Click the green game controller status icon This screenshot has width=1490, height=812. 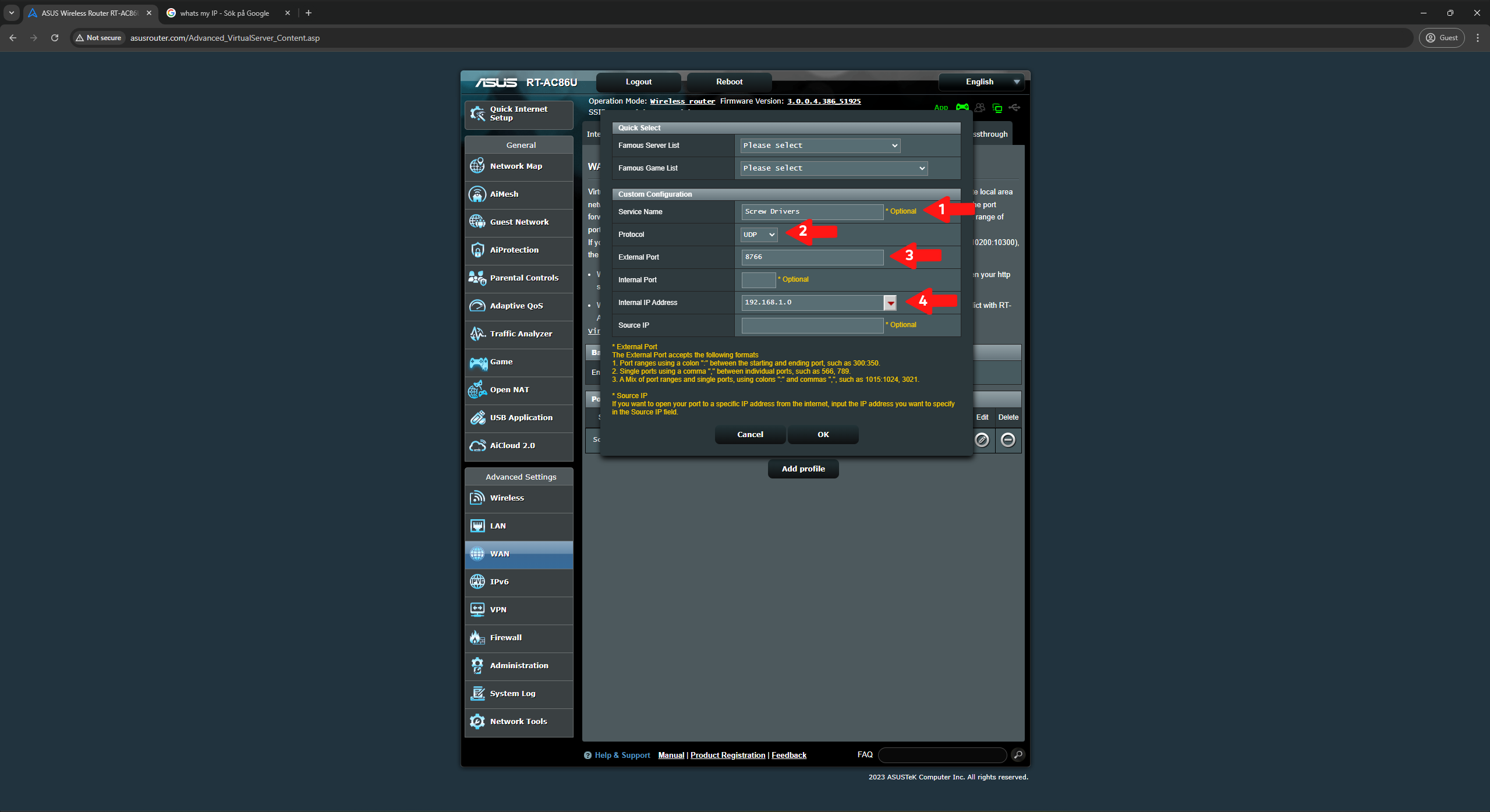(x=962, y=107)
